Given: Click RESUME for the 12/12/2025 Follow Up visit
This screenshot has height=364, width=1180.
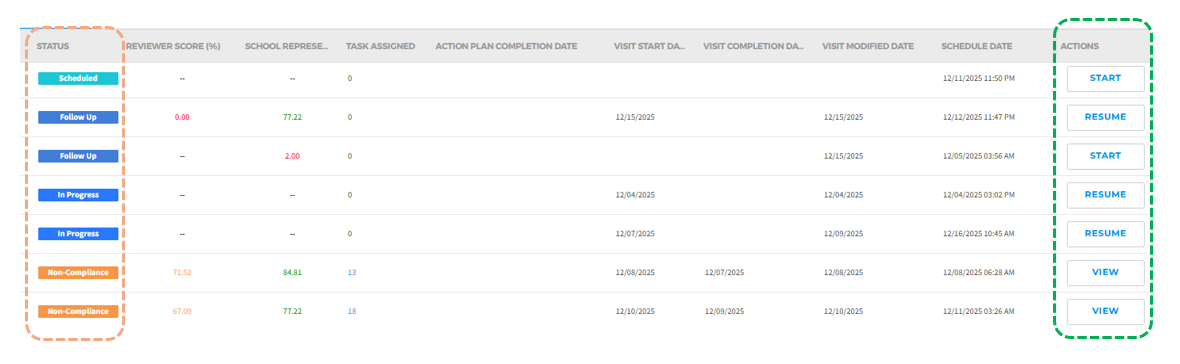Looking at the screenshot, I should [x=1105, y=117].
